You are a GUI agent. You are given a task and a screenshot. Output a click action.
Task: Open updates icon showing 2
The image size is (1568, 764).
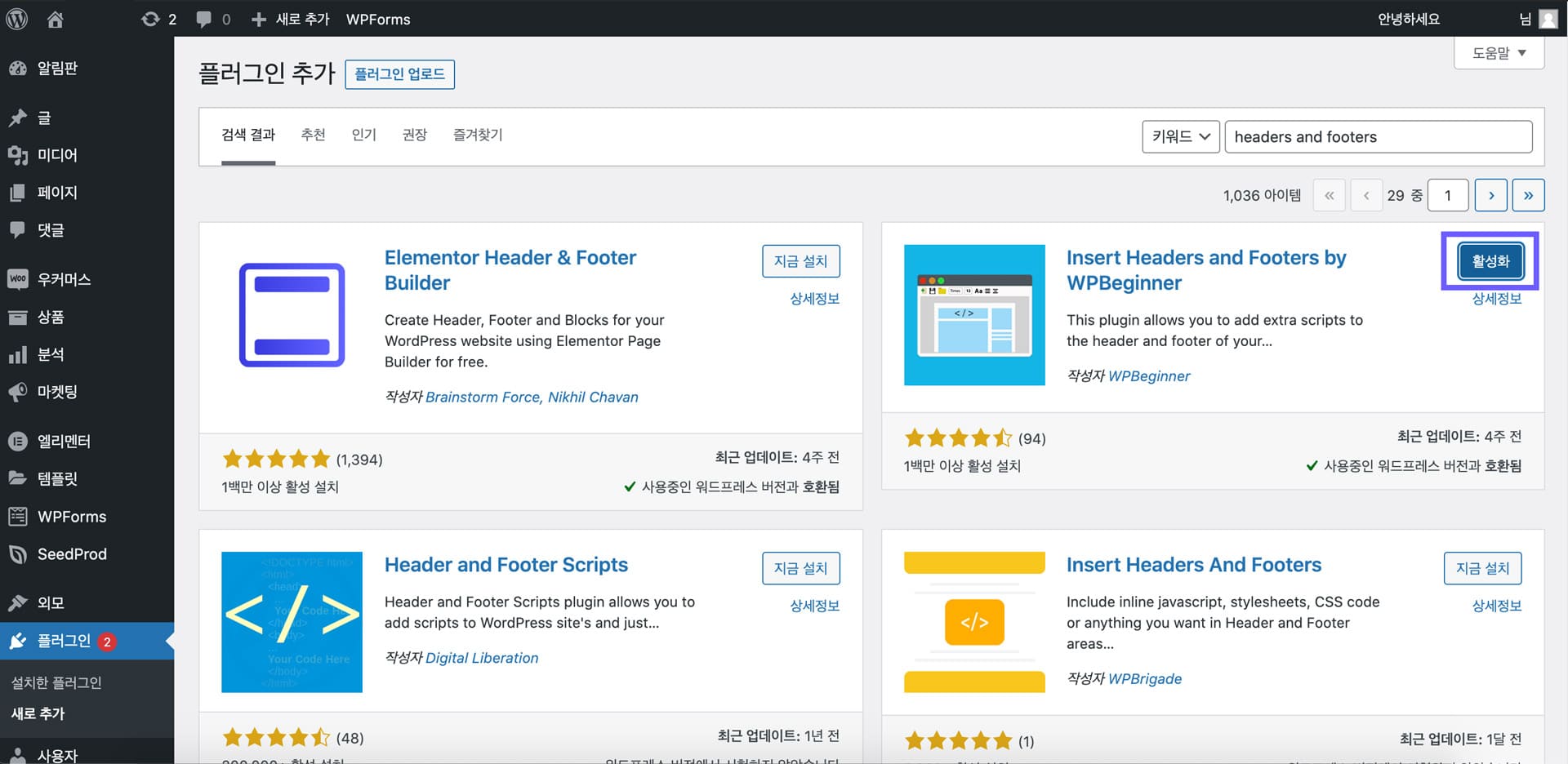click(x=150, y=19)
